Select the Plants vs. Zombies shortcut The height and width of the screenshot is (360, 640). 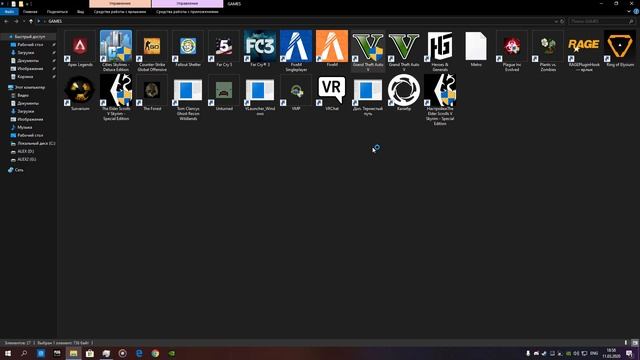tap(548, 51)
